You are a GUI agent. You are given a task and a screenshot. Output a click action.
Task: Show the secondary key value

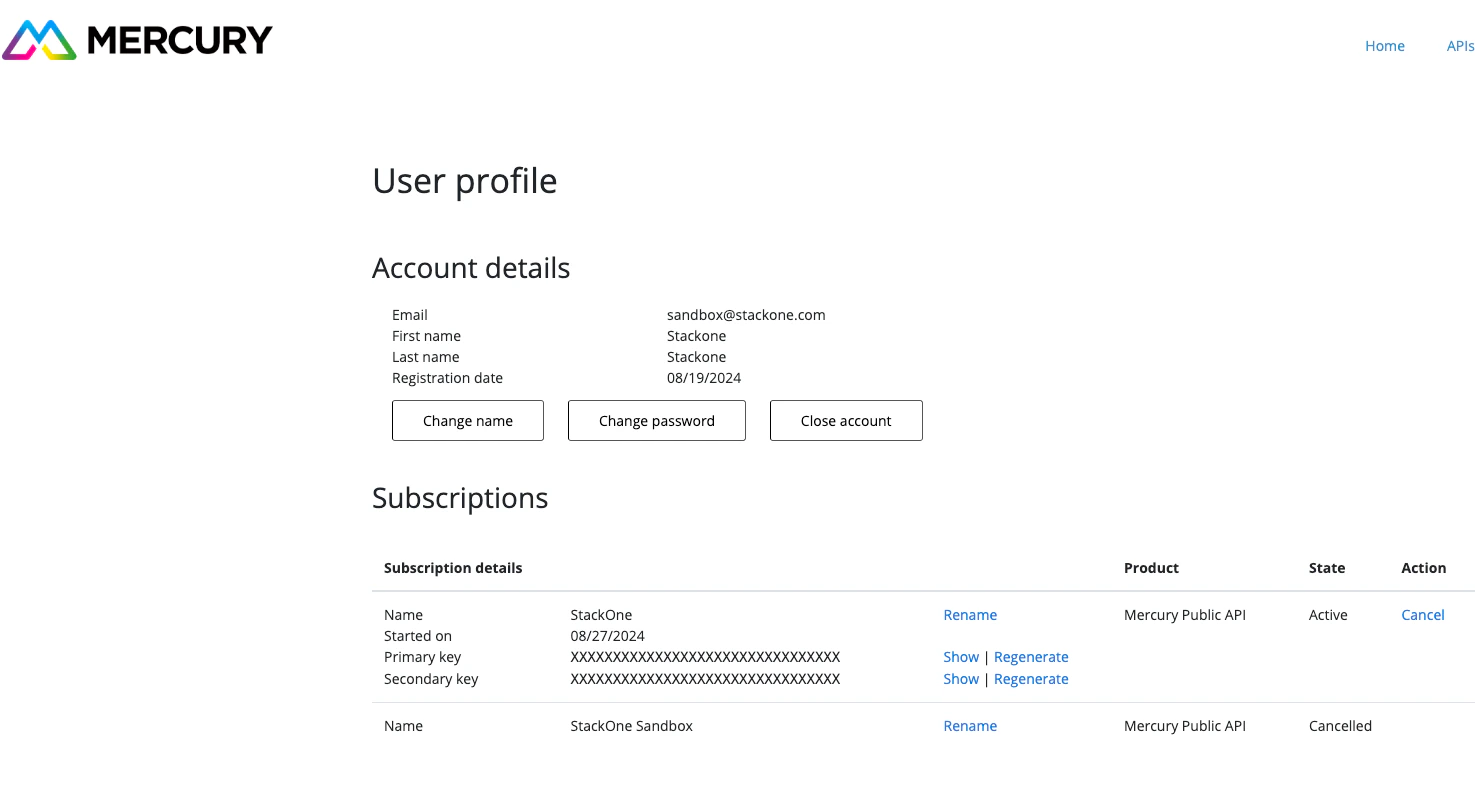point(960,678)
